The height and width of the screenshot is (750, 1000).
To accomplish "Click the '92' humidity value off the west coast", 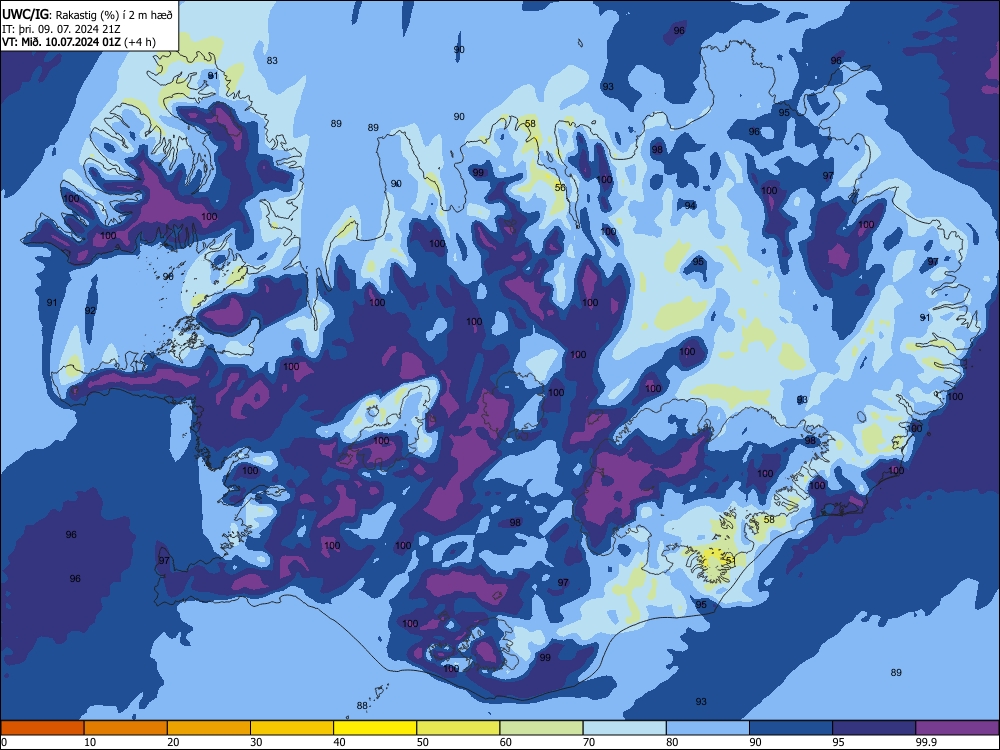I will [91, 311].
